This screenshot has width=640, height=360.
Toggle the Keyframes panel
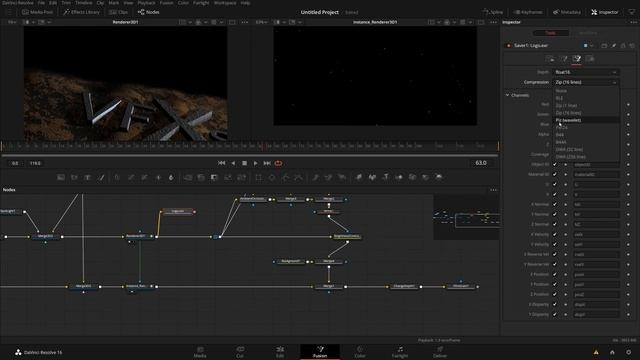pyautogui.click(x=528, y=12)
